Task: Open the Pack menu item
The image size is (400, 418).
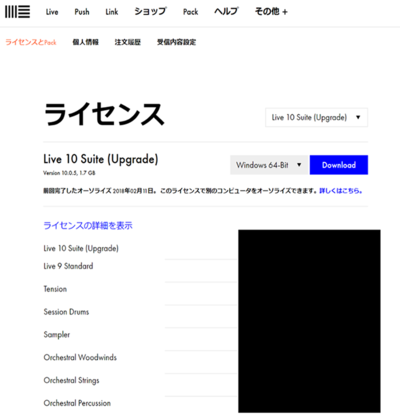Action: 191,12
